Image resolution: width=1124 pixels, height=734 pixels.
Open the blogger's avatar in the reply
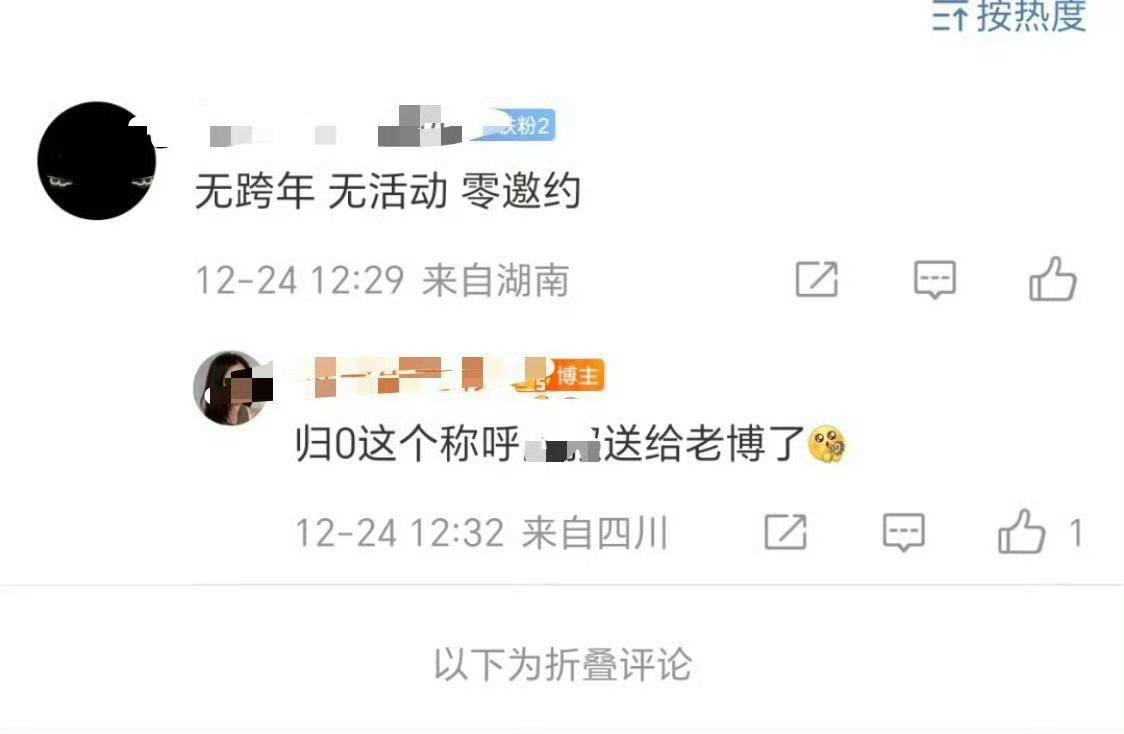click(x=231, y=388)
